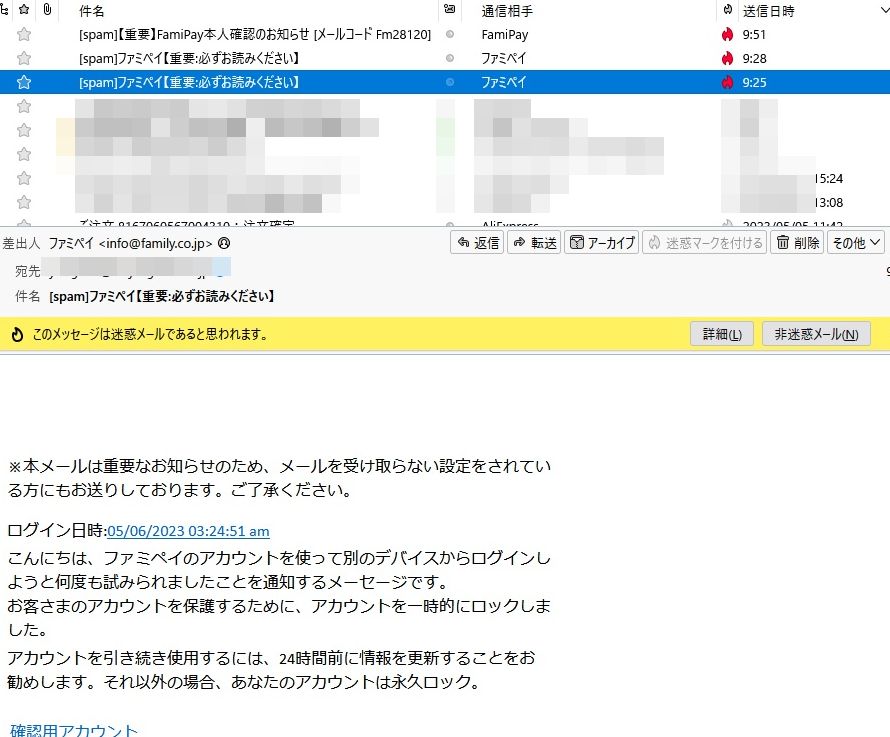Click the contact icon next to info@family.co.jp

(x=224, y=243)
